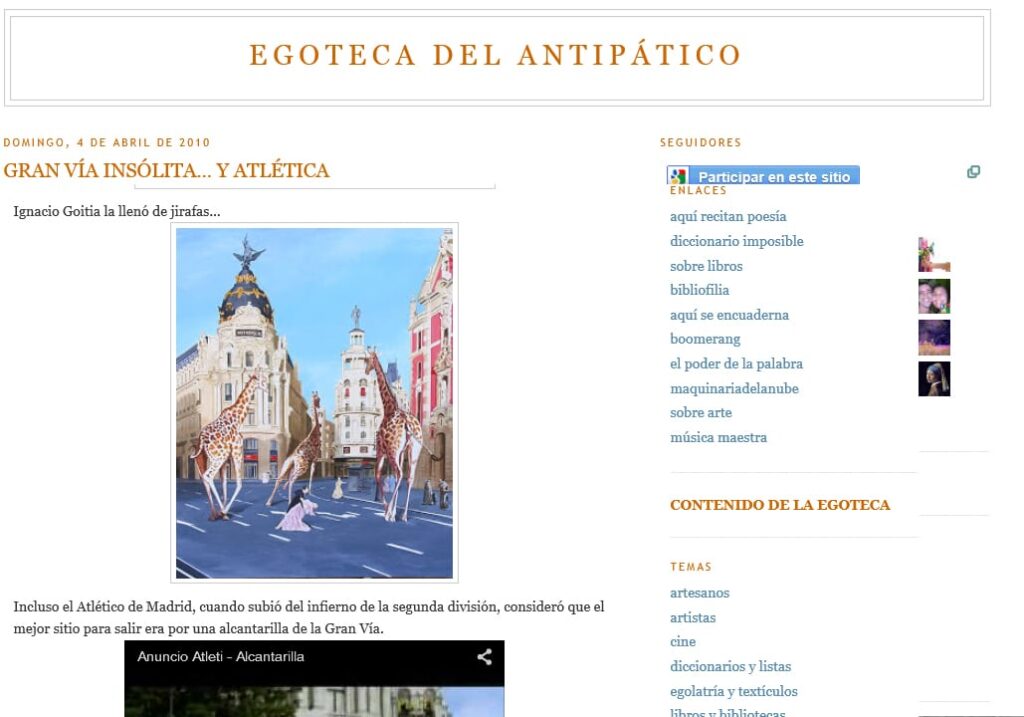Select the artesanos topic
The height and width of the screenshot is (717, 1024).
tap(699, 594)
